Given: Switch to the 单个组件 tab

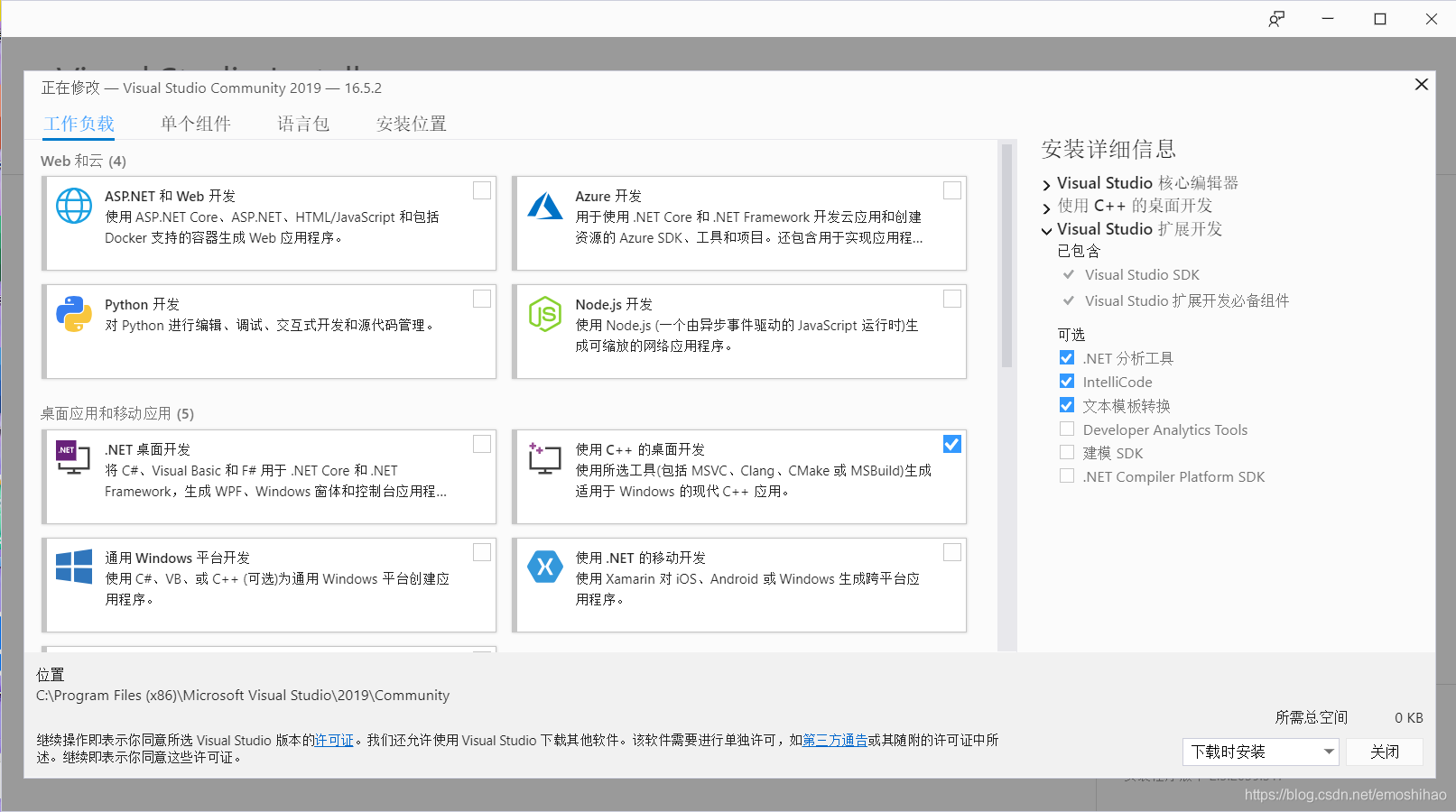Looking at the screenshot, I should pos(196,124).
